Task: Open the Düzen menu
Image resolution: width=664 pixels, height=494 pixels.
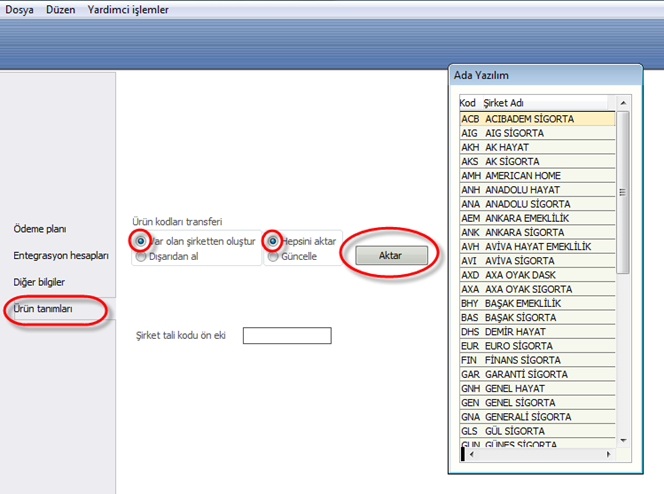Action: pos(61,10)
